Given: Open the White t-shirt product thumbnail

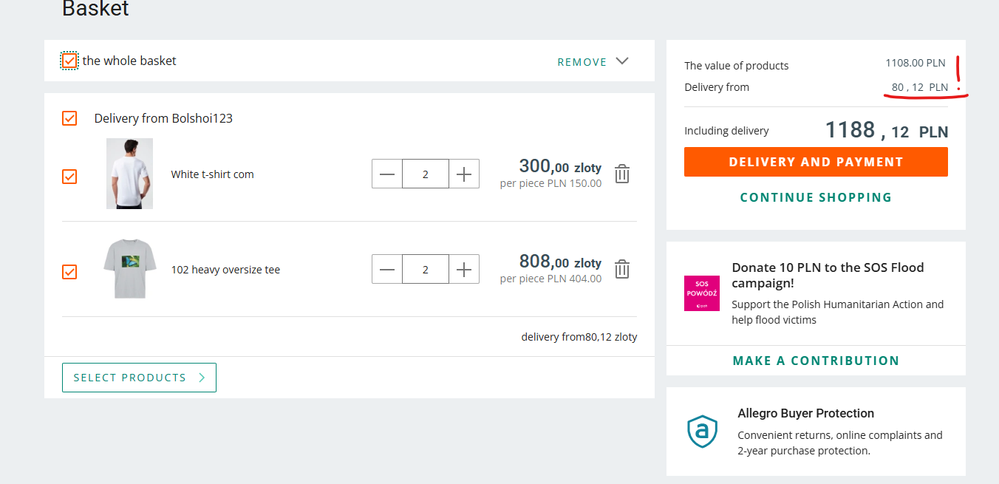Looking at the screenshot, I should click(129, 174).
